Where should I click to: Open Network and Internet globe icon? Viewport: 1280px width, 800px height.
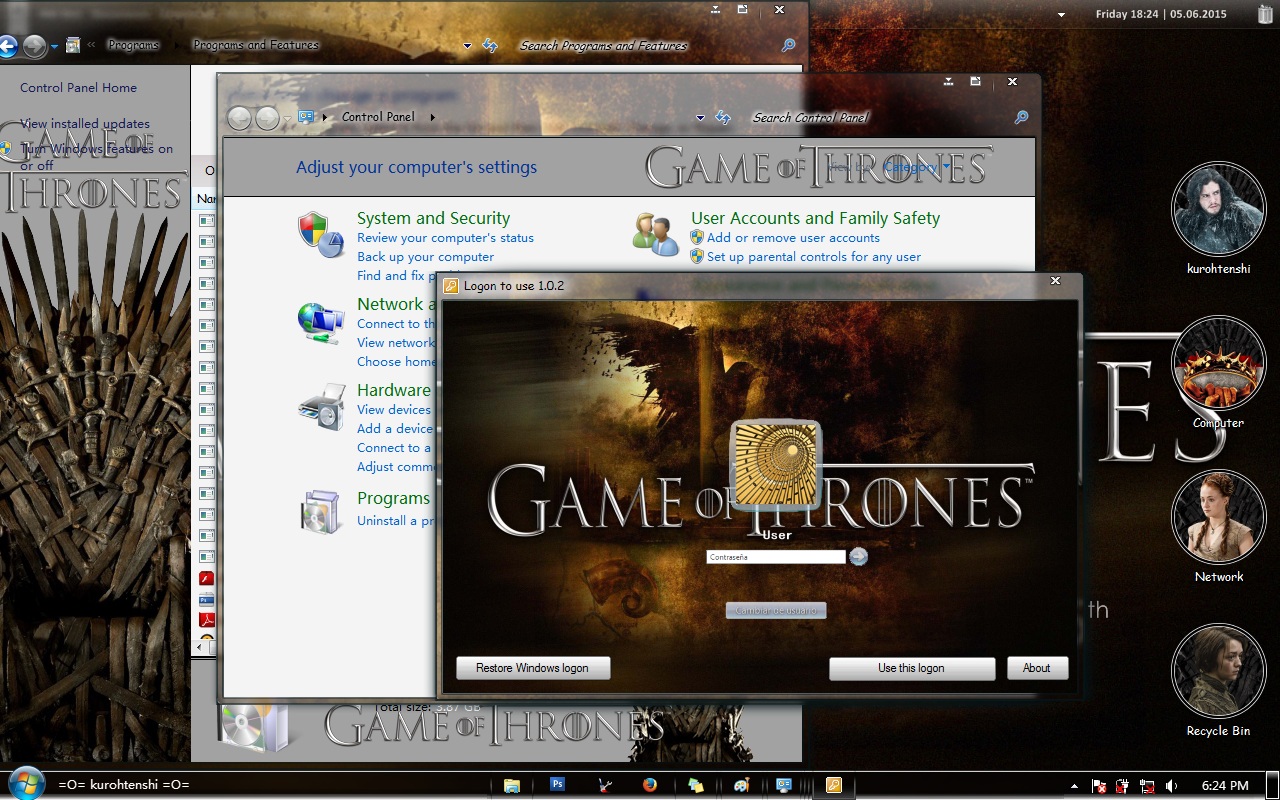321,322
